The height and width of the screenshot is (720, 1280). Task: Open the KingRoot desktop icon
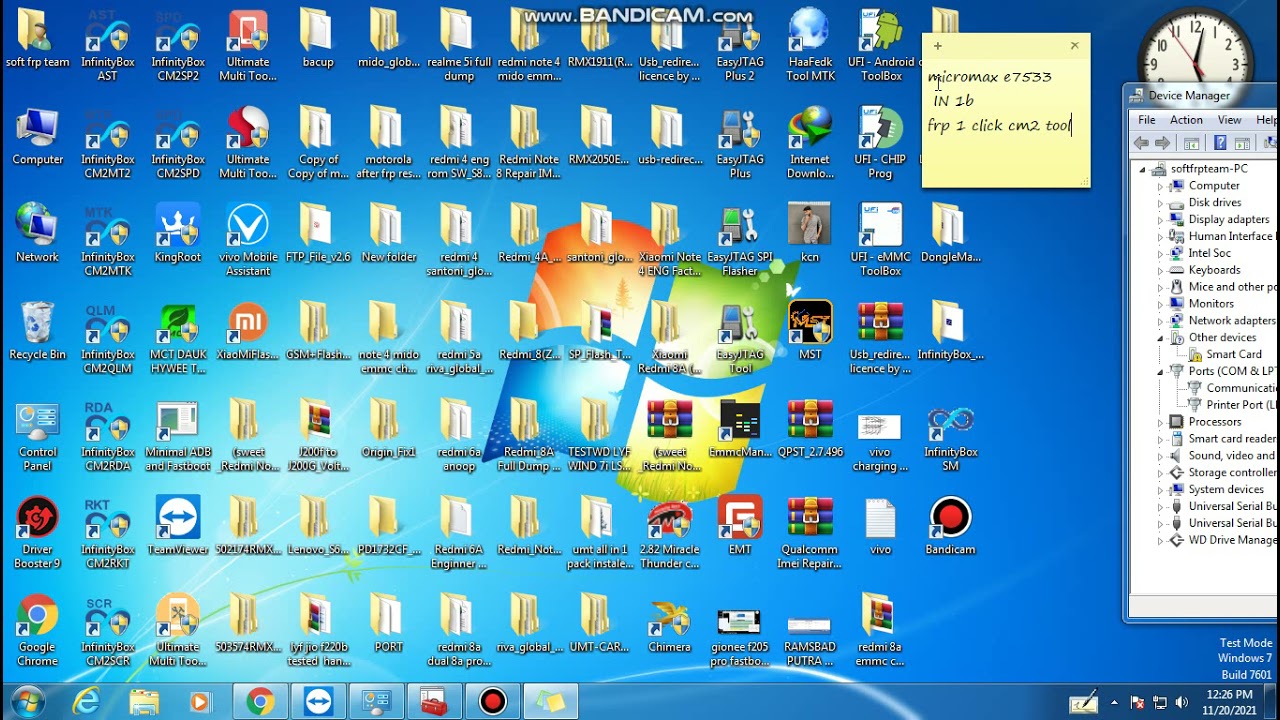[178, 233]
